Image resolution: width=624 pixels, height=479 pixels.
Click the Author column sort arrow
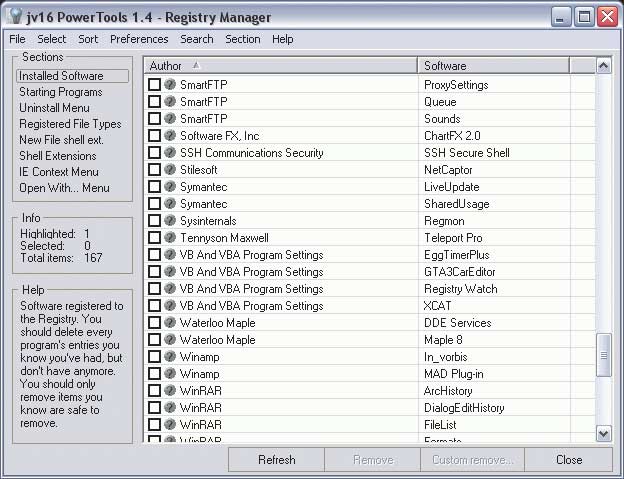point(196,65)
